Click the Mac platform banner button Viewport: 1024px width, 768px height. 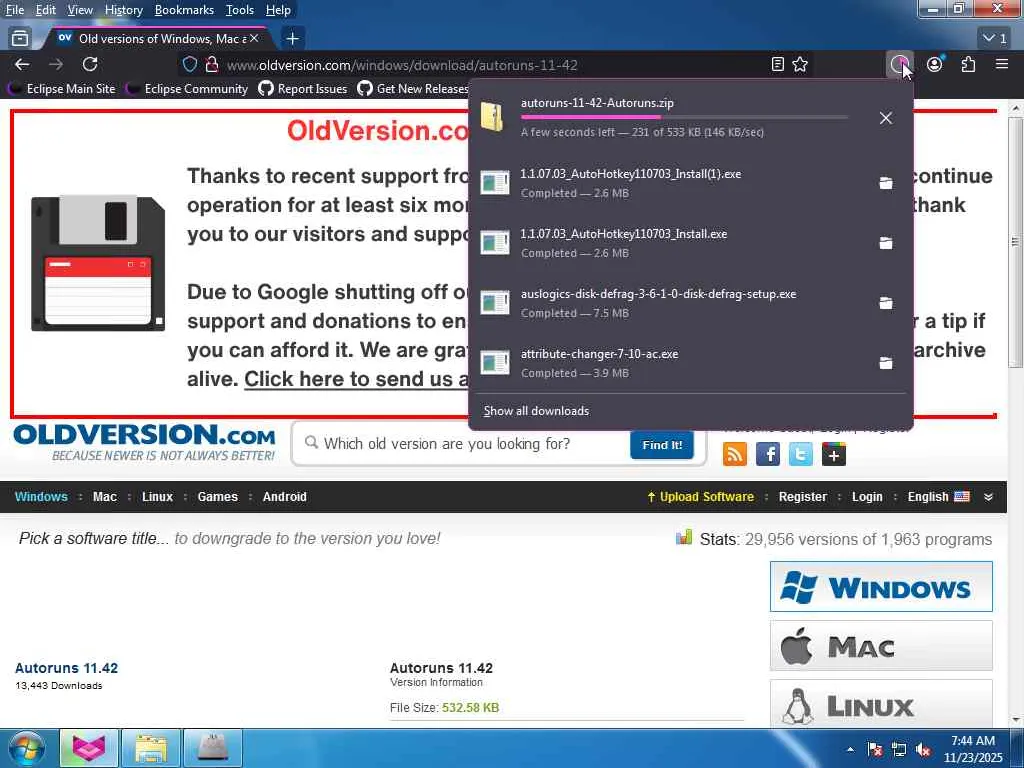tap(881, 646)
